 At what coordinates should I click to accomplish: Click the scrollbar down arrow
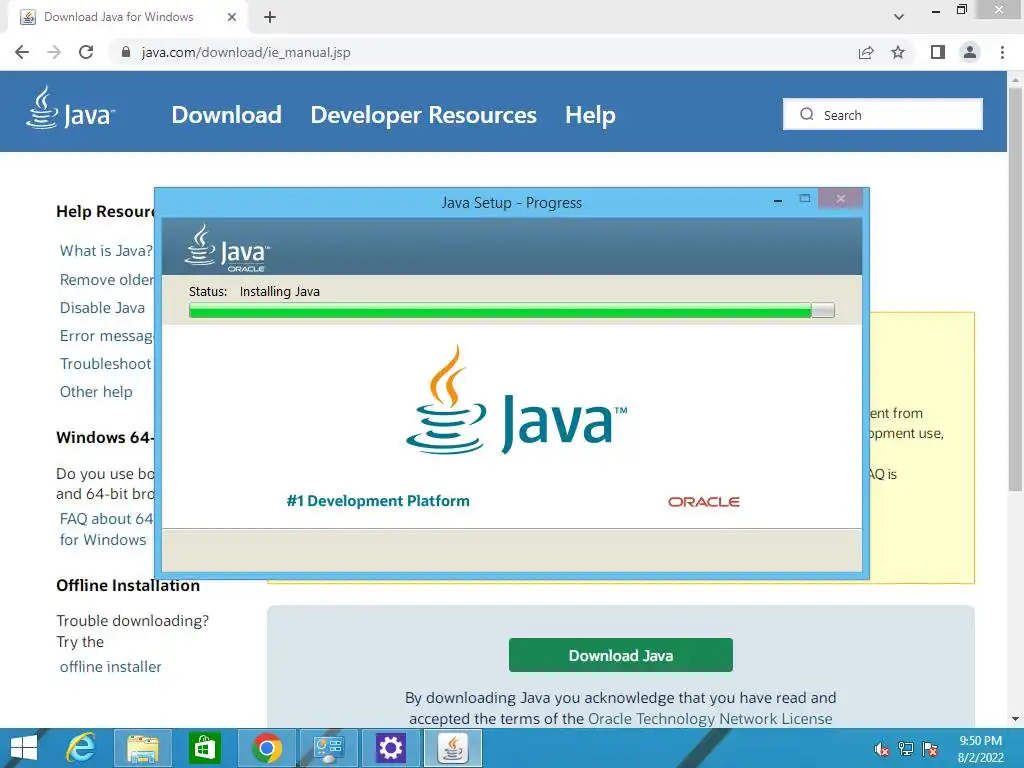tap(1015, 718)
